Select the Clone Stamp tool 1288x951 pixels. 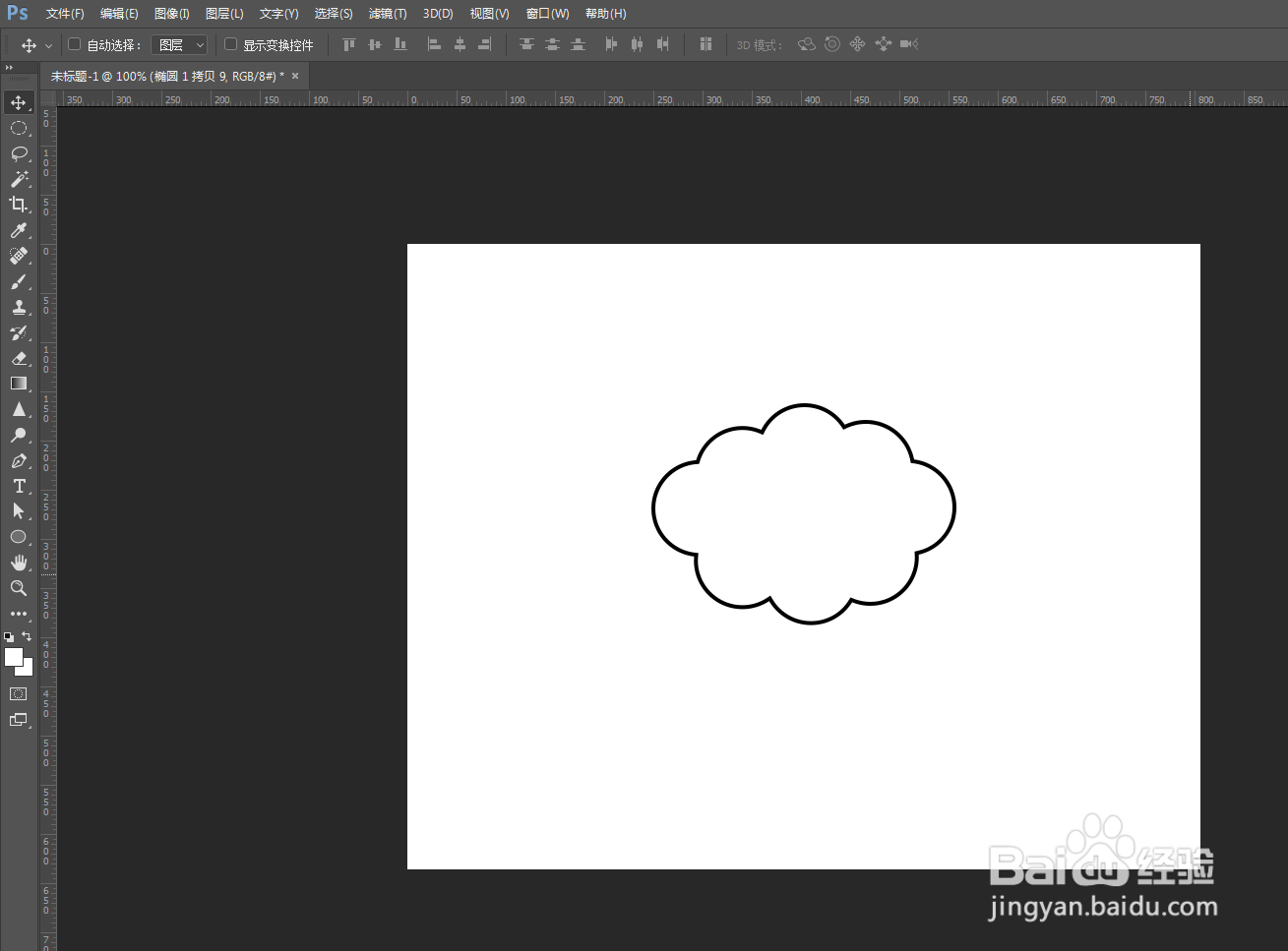point(19,307)
